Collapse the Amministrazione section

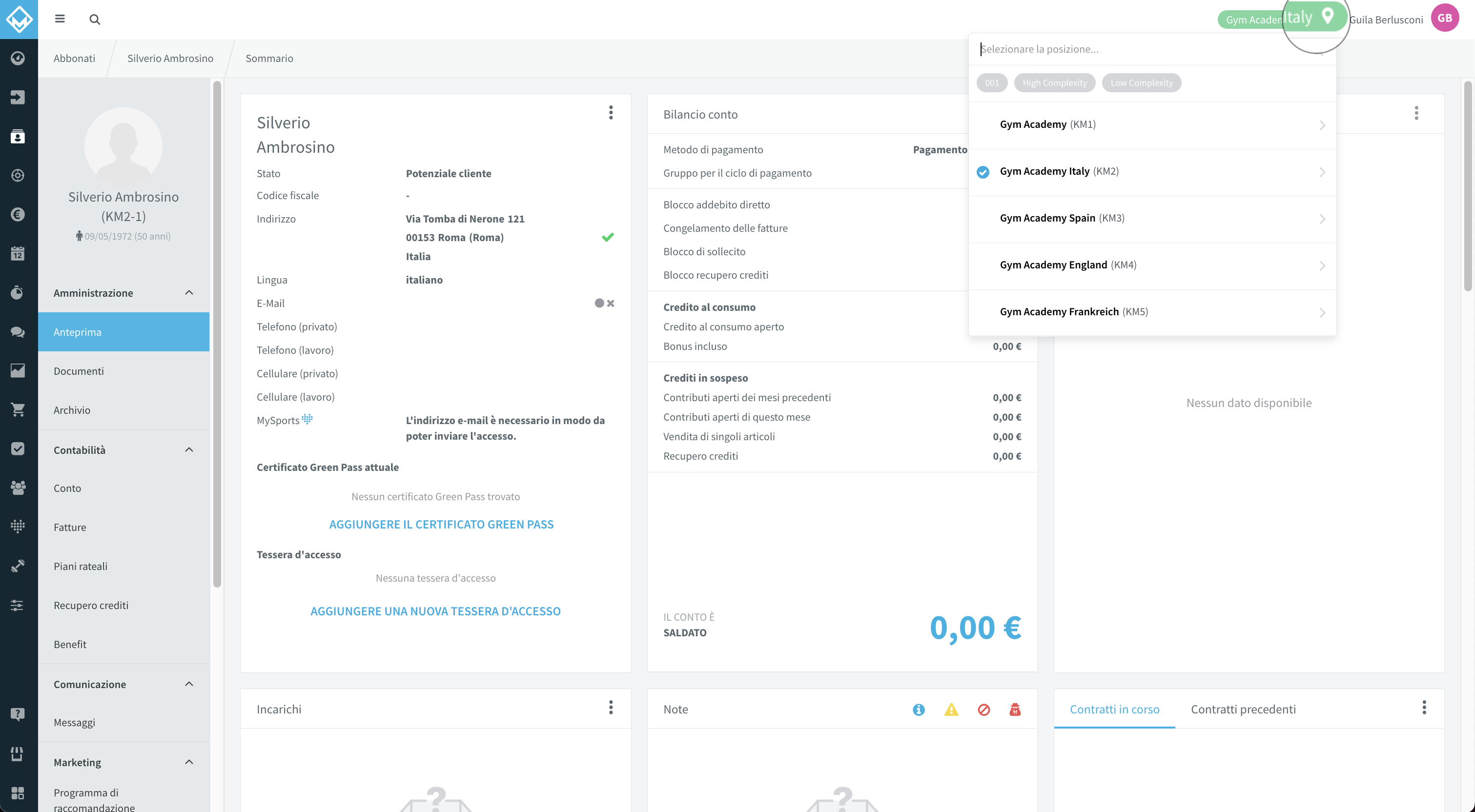pos(189,293)
